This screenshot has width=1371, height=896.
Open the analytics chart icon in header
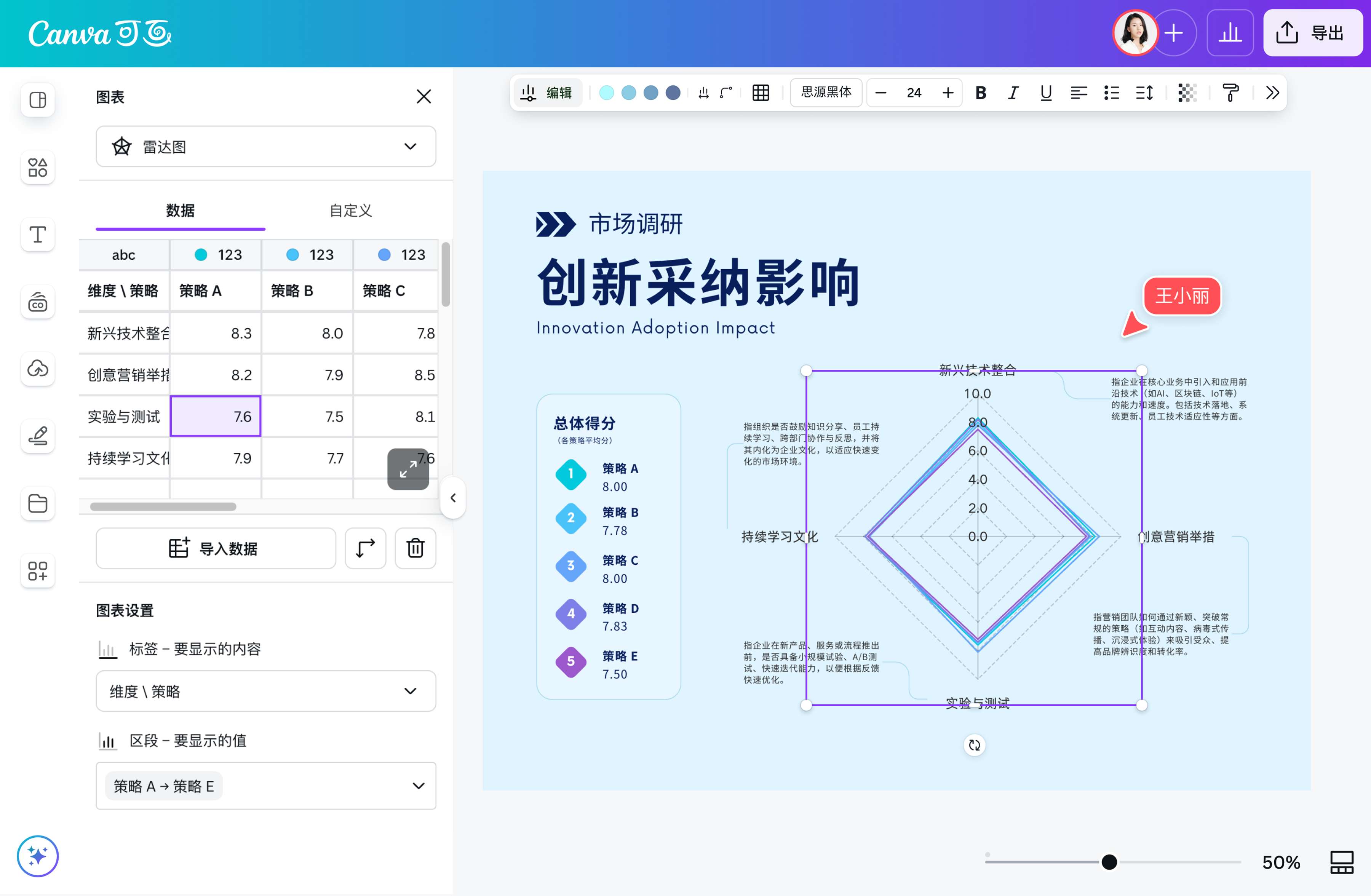point(1230,33)
